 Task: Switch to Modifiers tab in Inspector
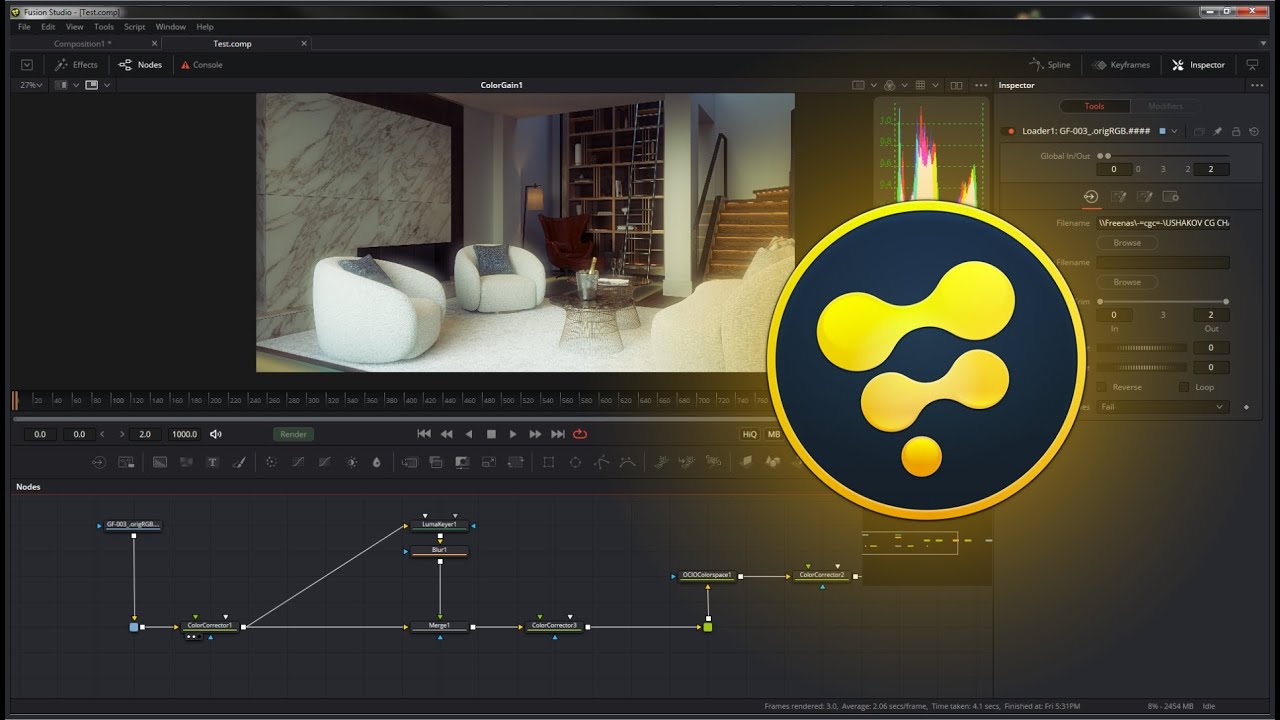click(1165, 106)
